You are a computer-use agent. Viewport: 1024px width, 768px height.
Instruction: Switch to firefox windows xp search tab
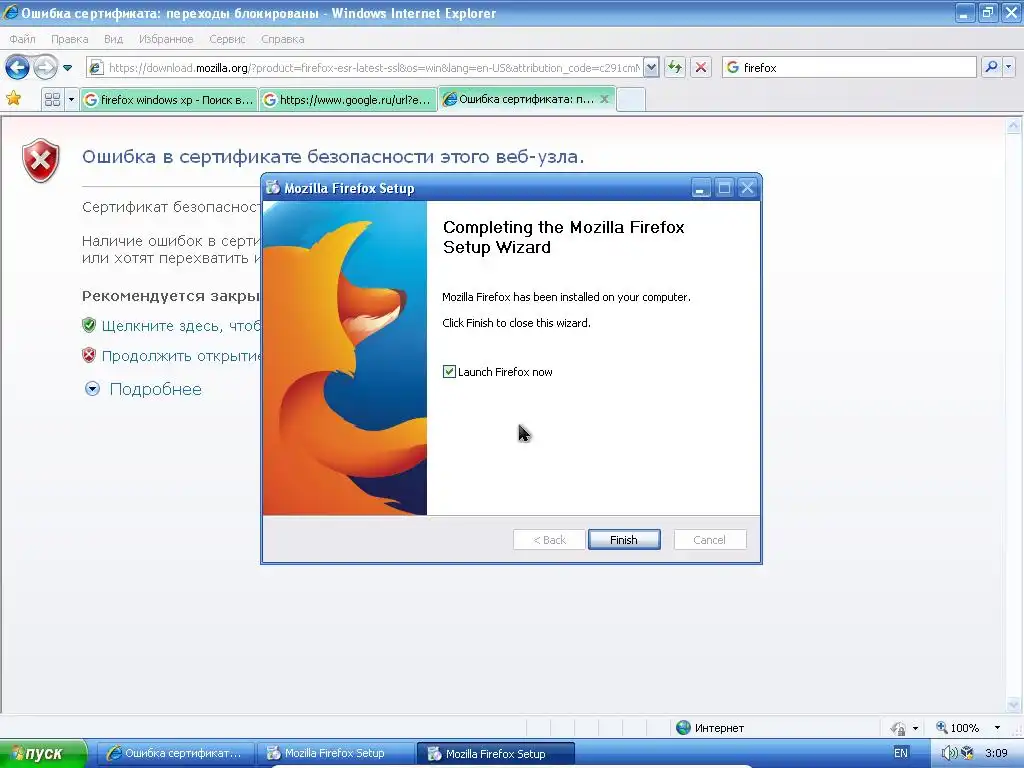tap(169, 100)
